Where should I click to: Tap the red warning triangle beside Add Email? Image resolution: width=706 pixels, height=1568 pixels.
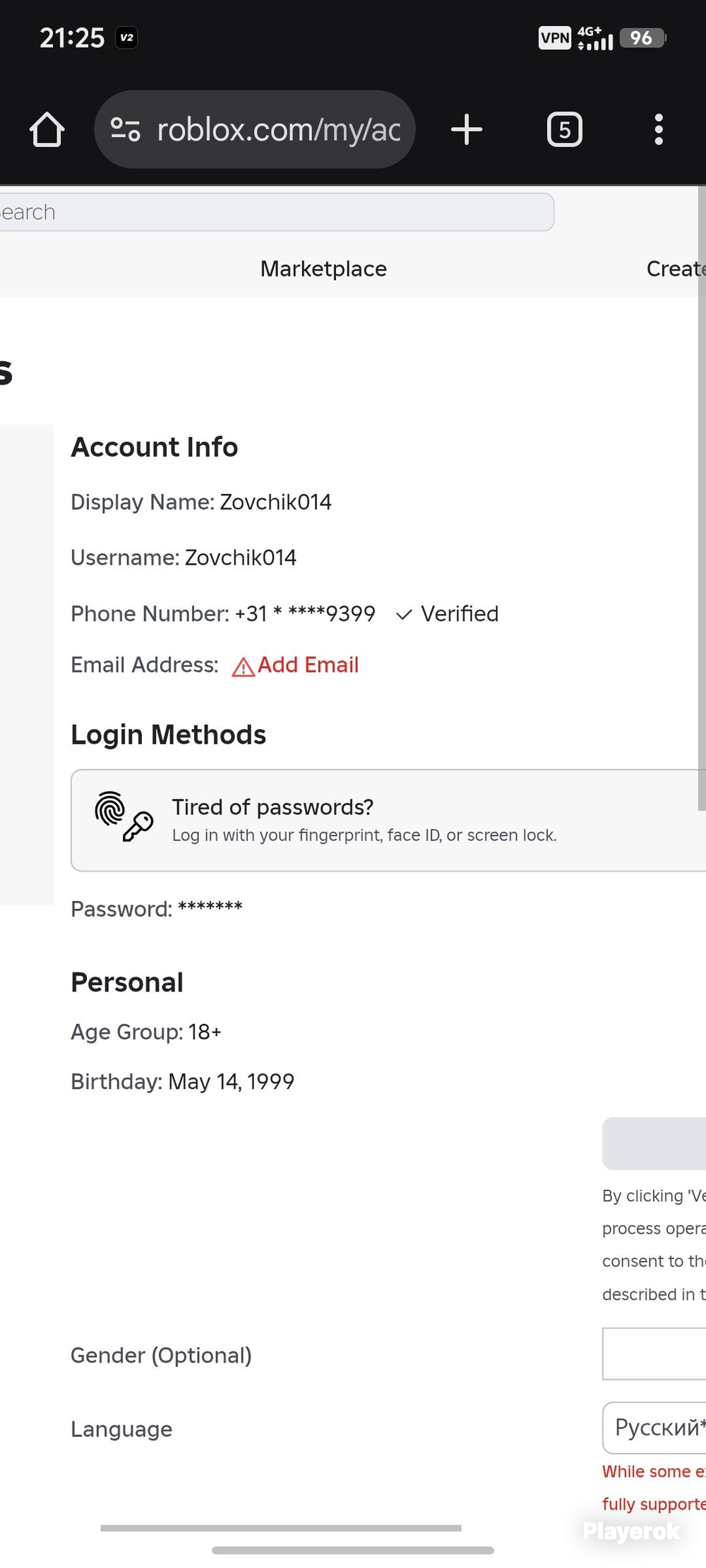point(243,667)
